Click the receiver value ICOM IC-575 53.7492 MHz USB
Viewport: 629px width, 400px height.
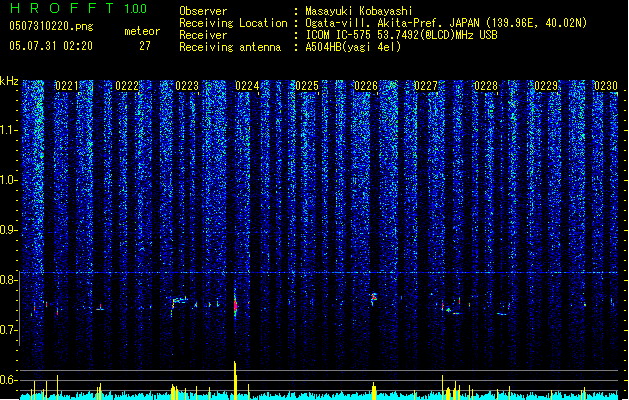pyautogui.click(x=401, y=35)
